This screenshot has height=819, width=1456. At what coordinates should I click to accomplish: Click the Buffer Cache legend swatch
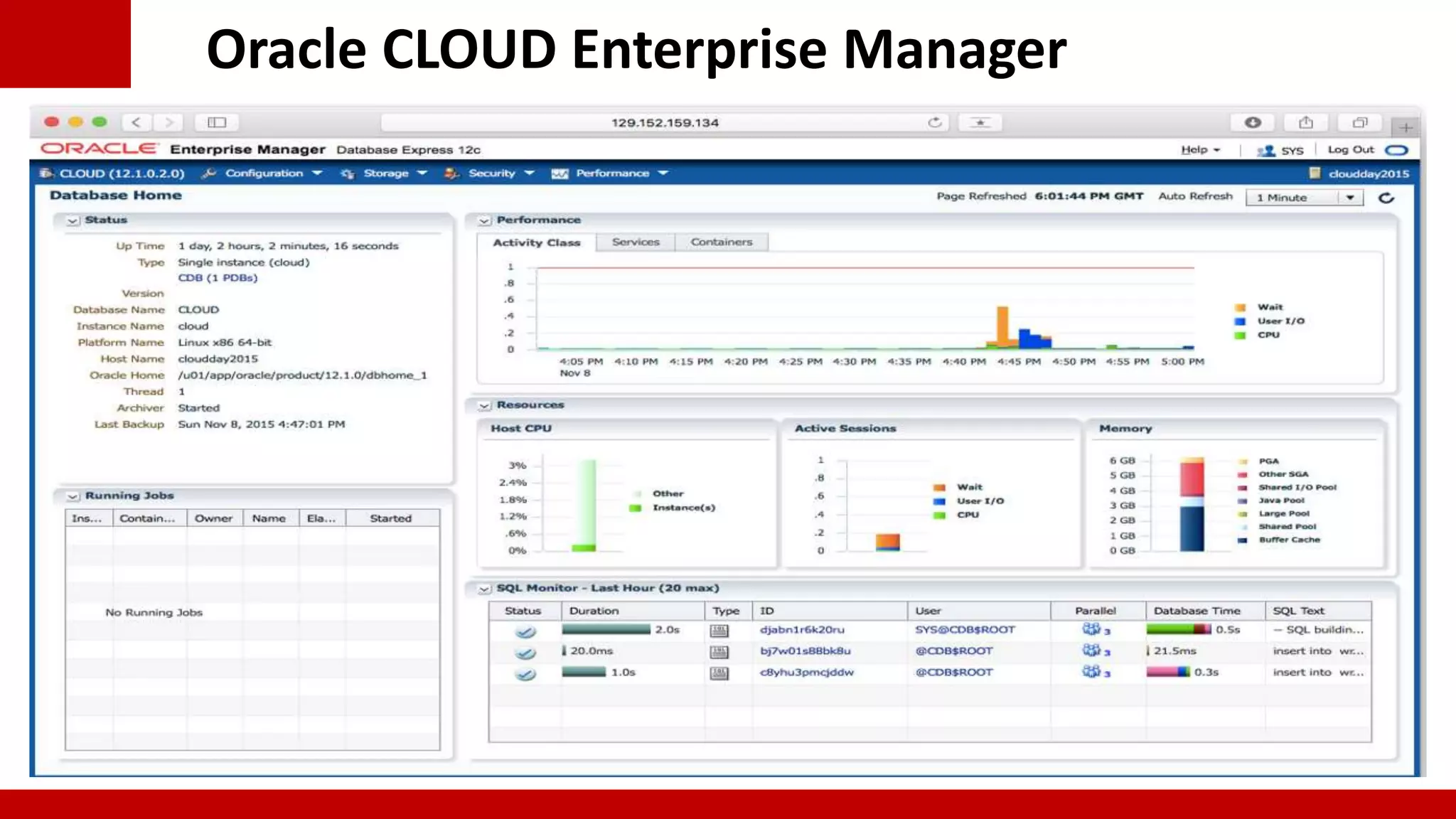1243,540
